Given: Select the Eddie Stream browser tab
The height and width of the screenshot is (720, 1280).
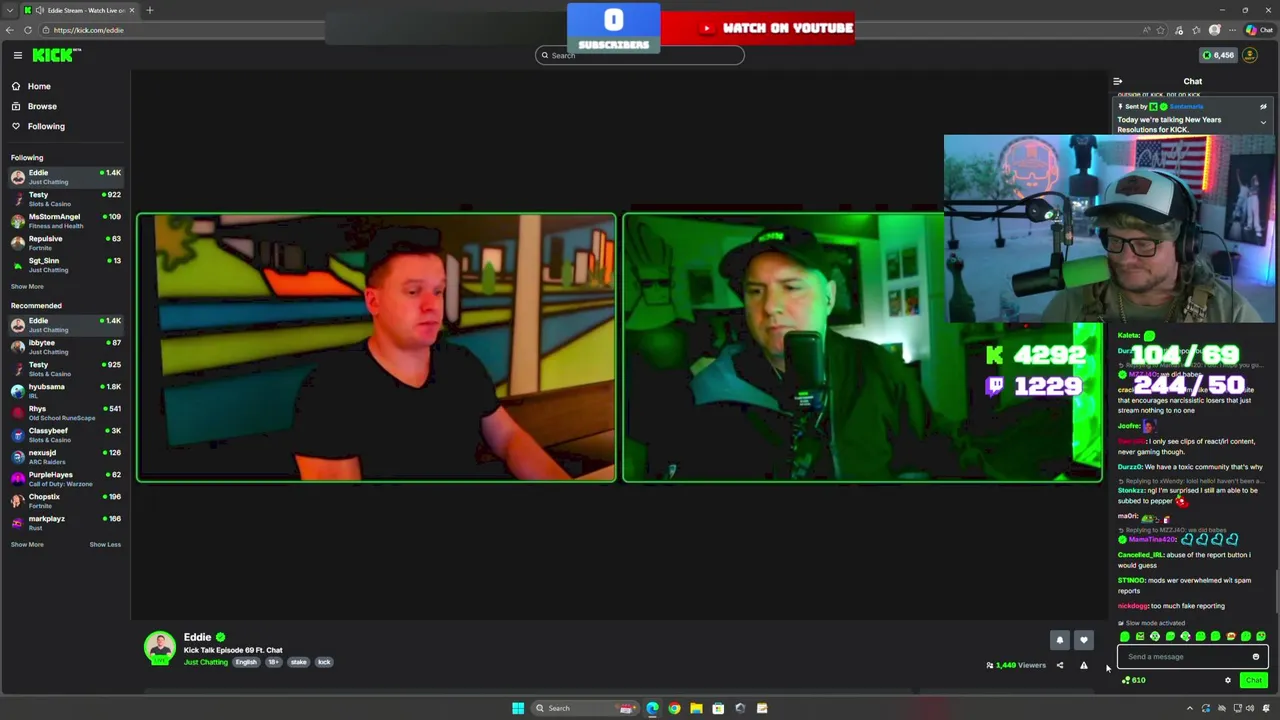Looking at the screenshot, I should point(78,10).
